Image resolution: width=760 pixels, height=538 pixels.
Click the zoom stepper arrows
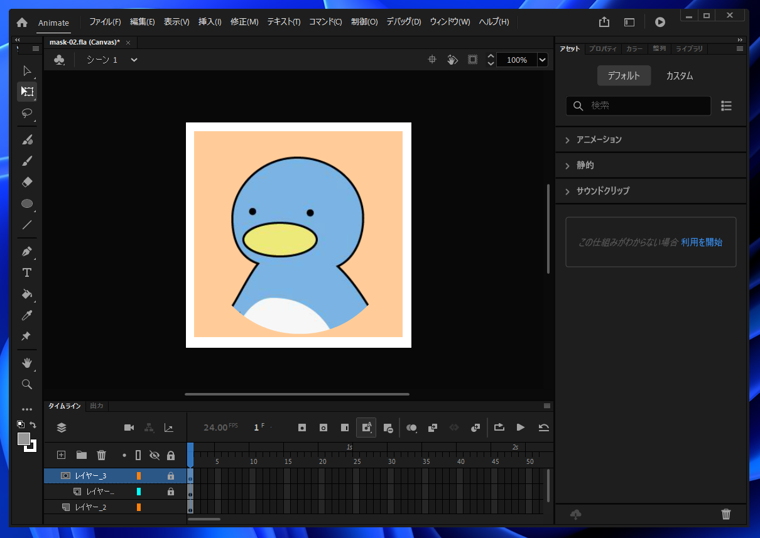[x=491, y=60]
